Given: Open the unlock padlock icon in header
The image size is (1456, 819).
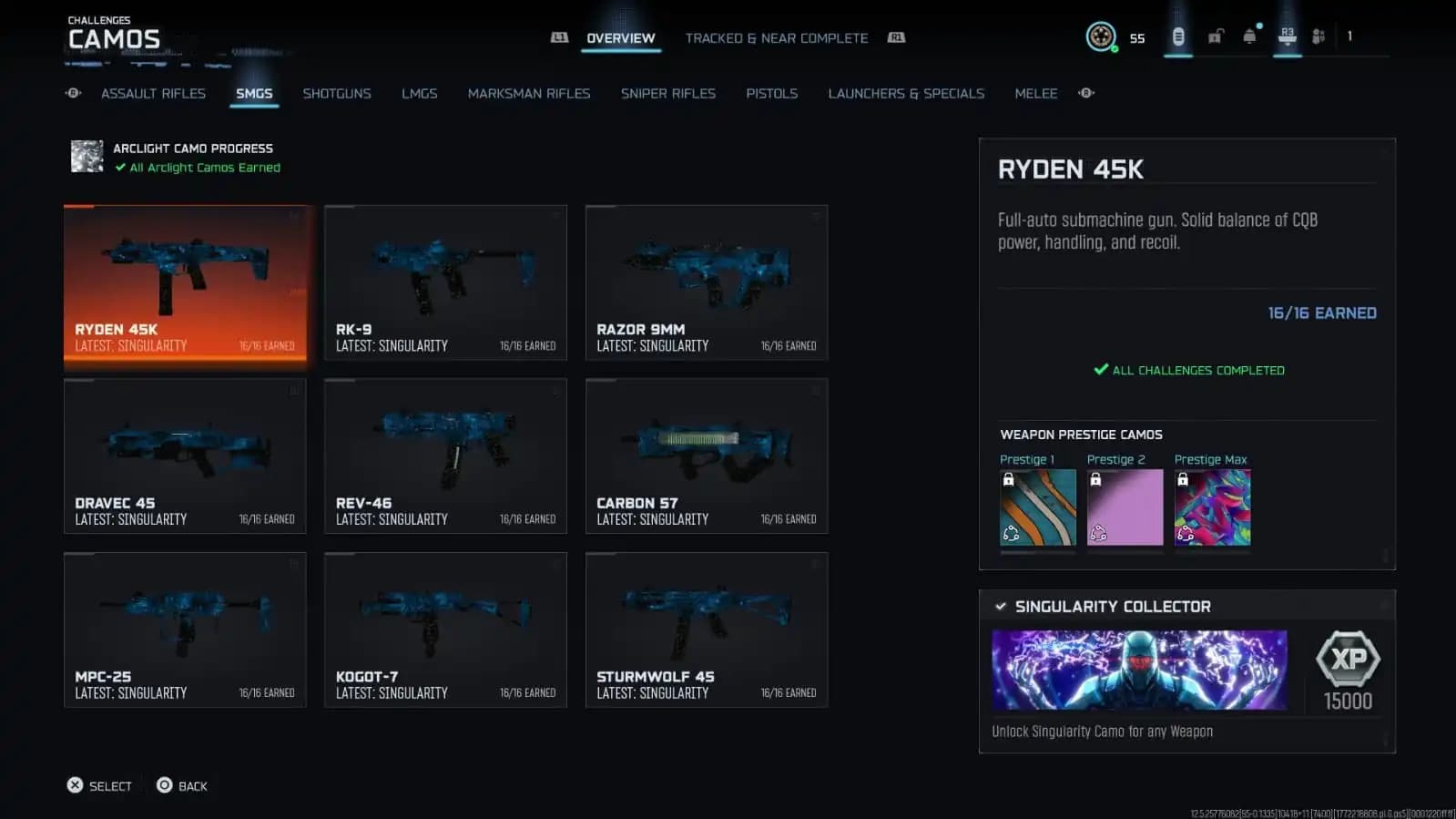Looking at the screenshot, I should 1215,37.
